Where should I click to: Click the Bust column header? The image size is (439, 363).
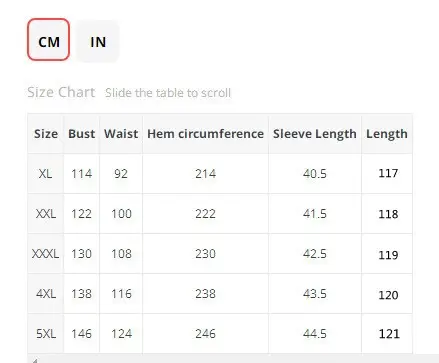81,134
